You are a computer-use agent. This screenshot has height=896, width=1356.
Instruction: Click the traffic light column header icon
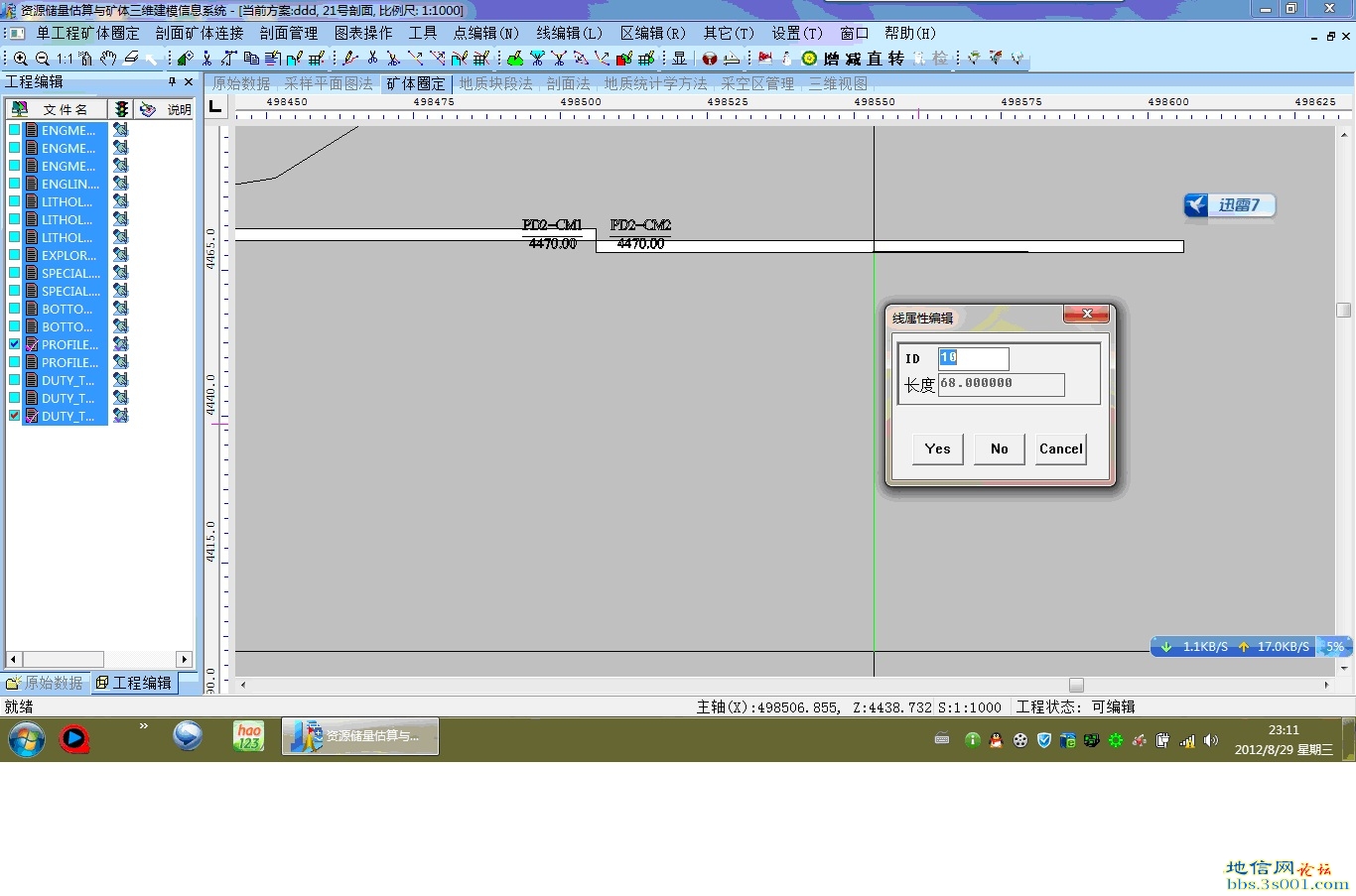(121, 109)
